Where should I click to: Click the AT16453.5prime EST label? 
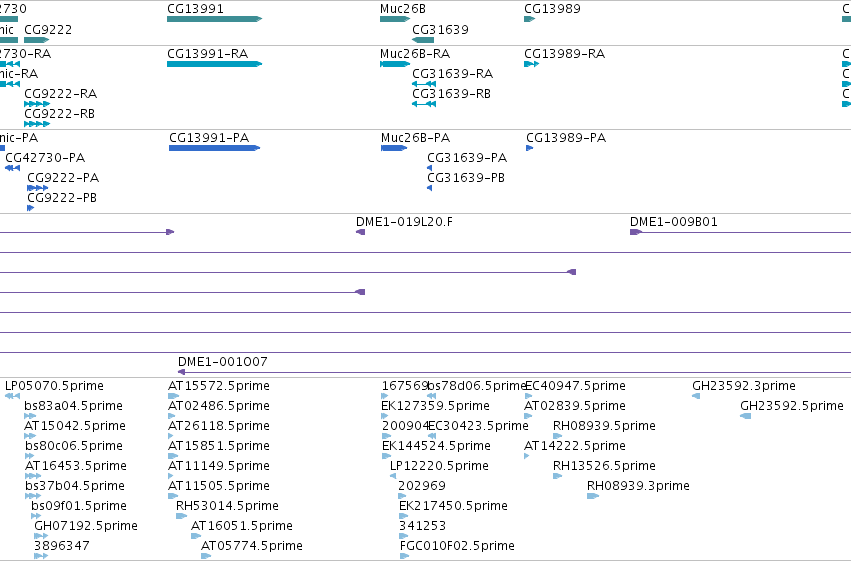click(76, 466)
